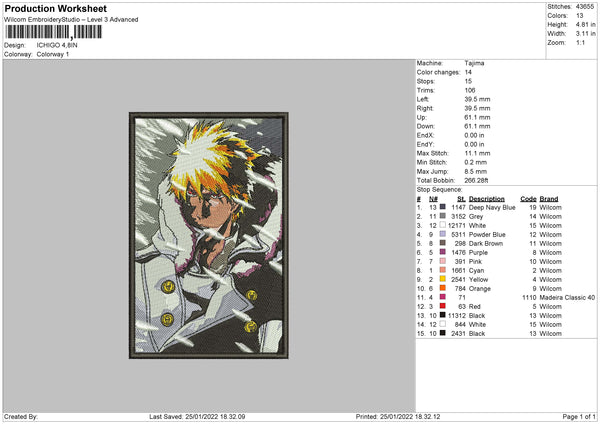Click the Trims value 106
Viewport: 600px width, 424px height.
(470, 90)
